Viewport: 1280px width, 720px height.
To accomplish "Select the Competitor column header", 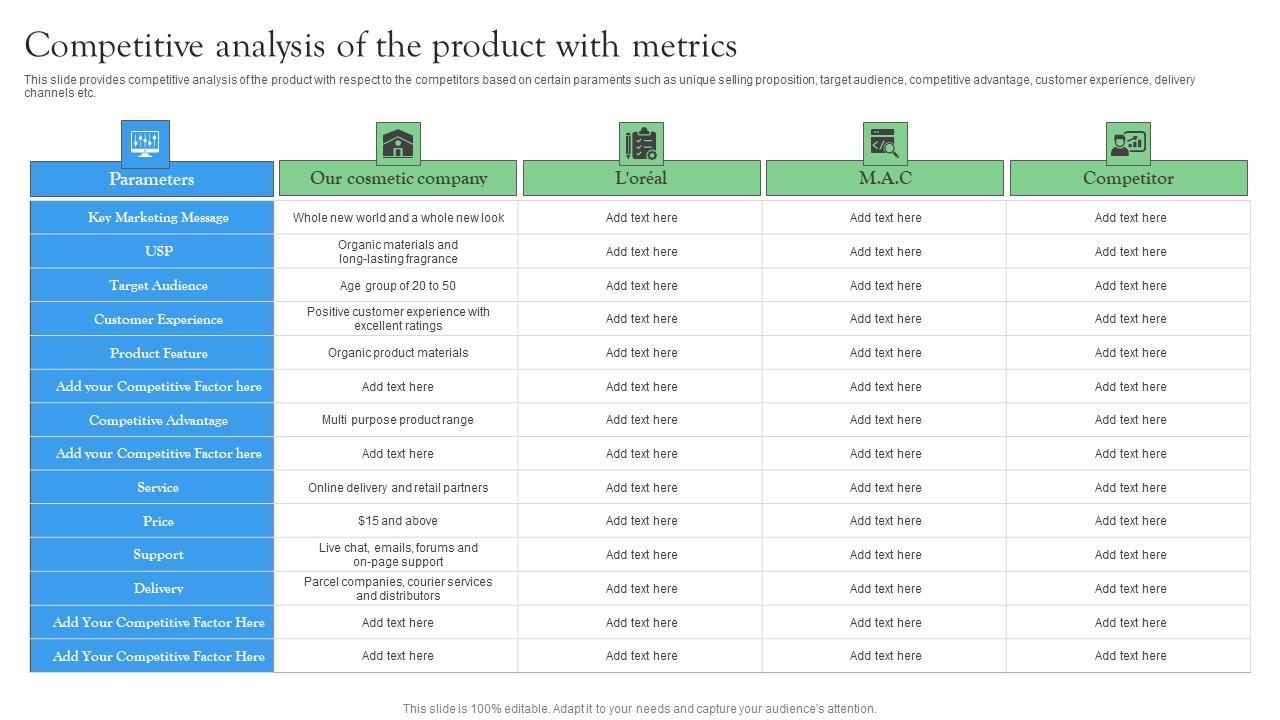I will tap(1128, 178).
